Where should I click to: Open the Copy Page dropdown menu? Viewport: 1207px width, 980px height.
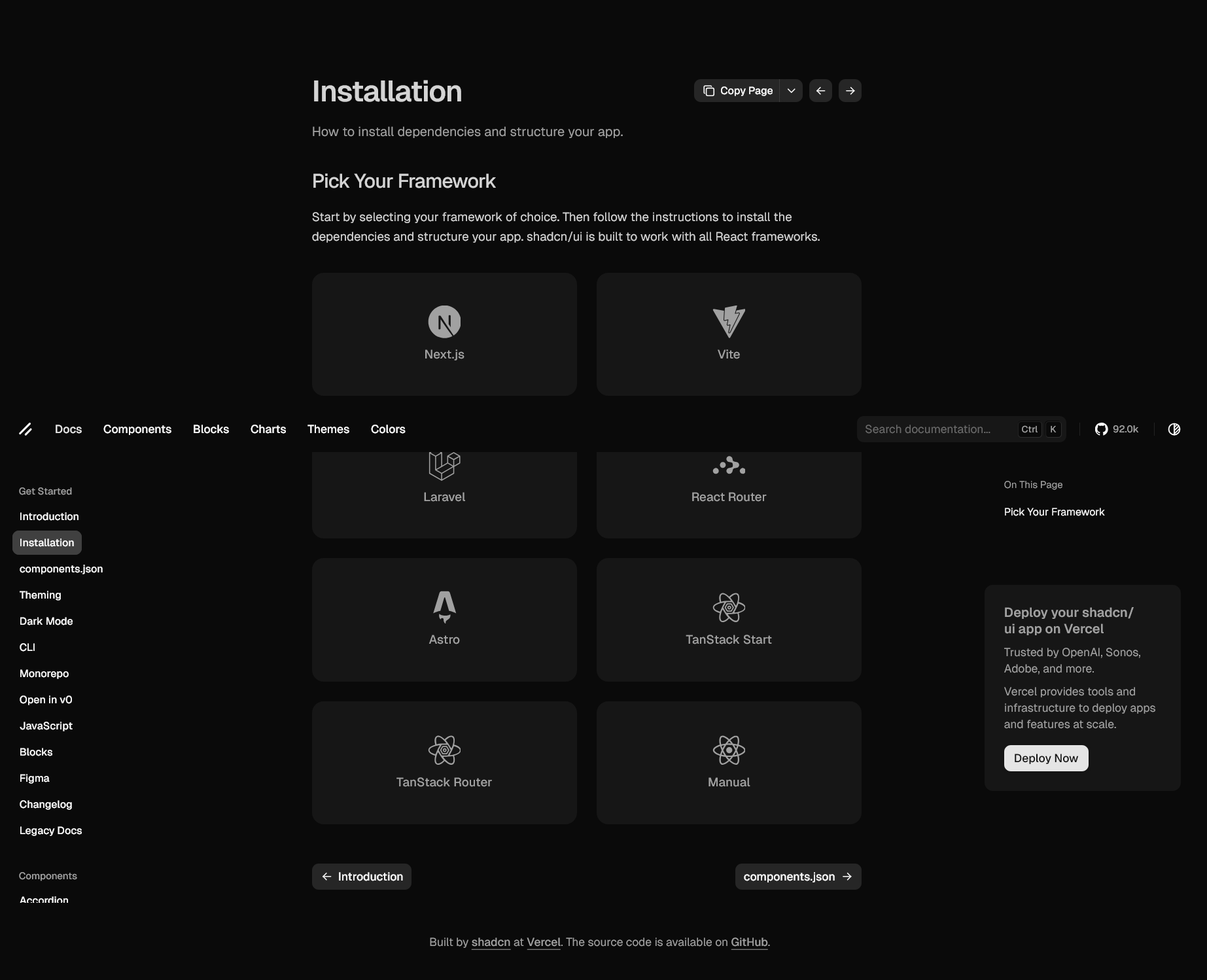coord(791,90)
